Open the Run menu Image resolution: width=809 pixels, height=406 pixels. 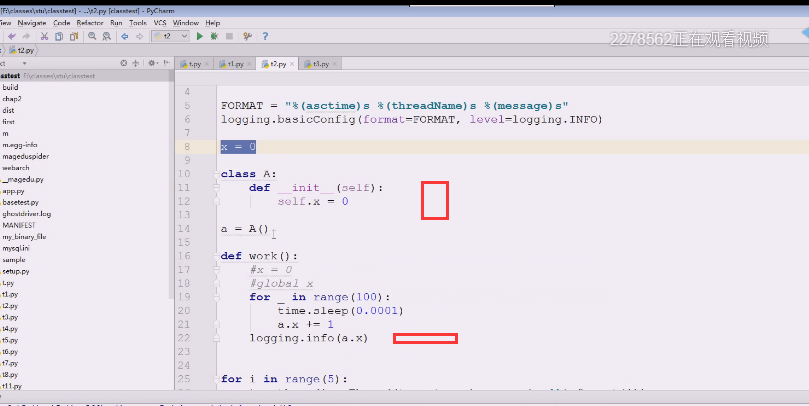click(116, 23)
